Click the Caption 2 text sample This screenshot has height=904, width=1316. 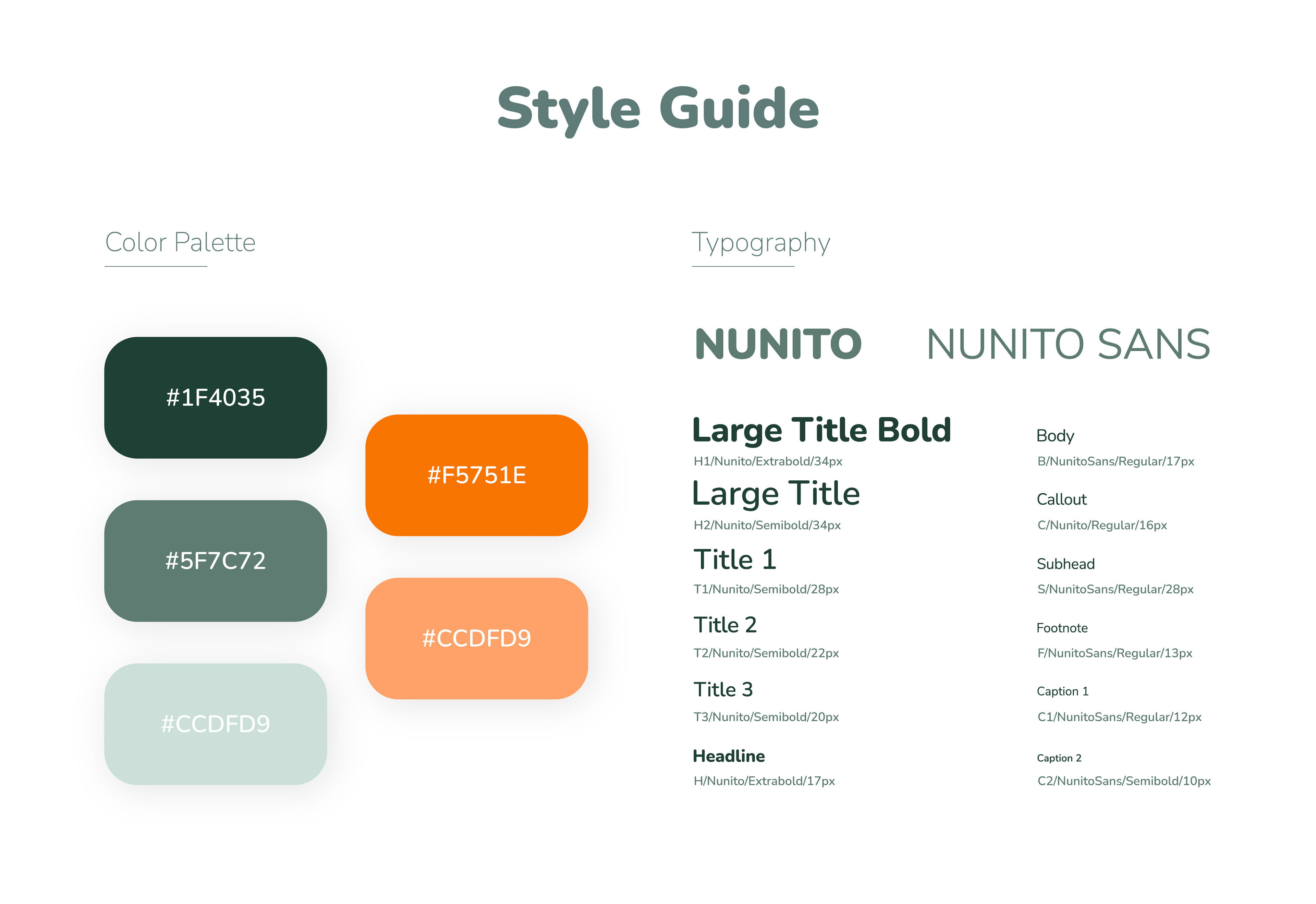coord(1059,758)
